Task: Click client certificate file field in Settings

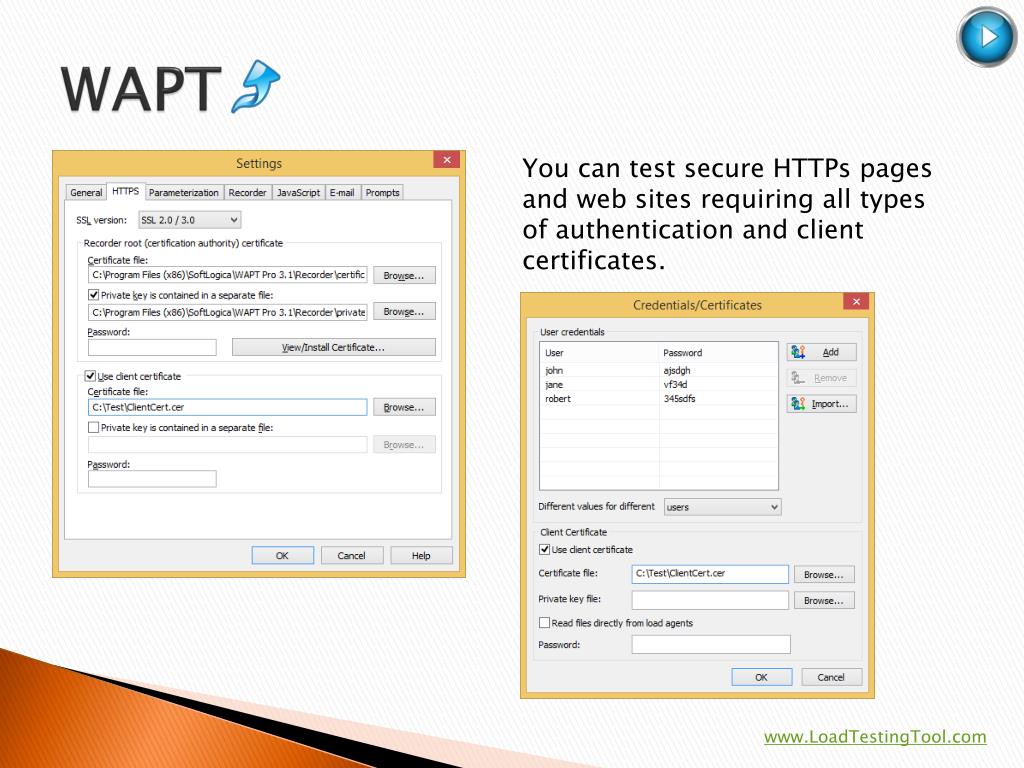Action: click(227, 408)
